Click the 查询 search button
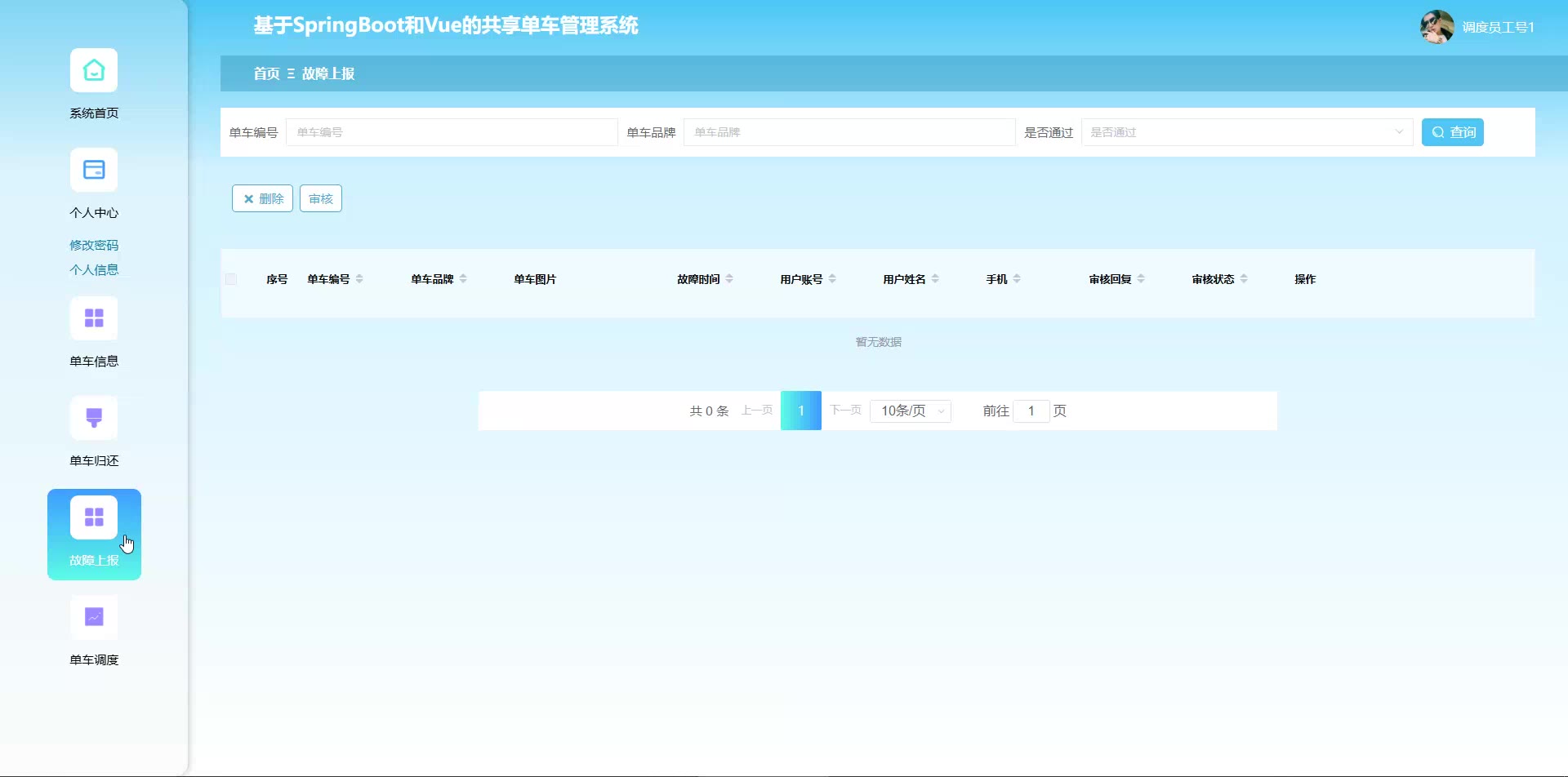1568x777 pixels. [1452, 132]
